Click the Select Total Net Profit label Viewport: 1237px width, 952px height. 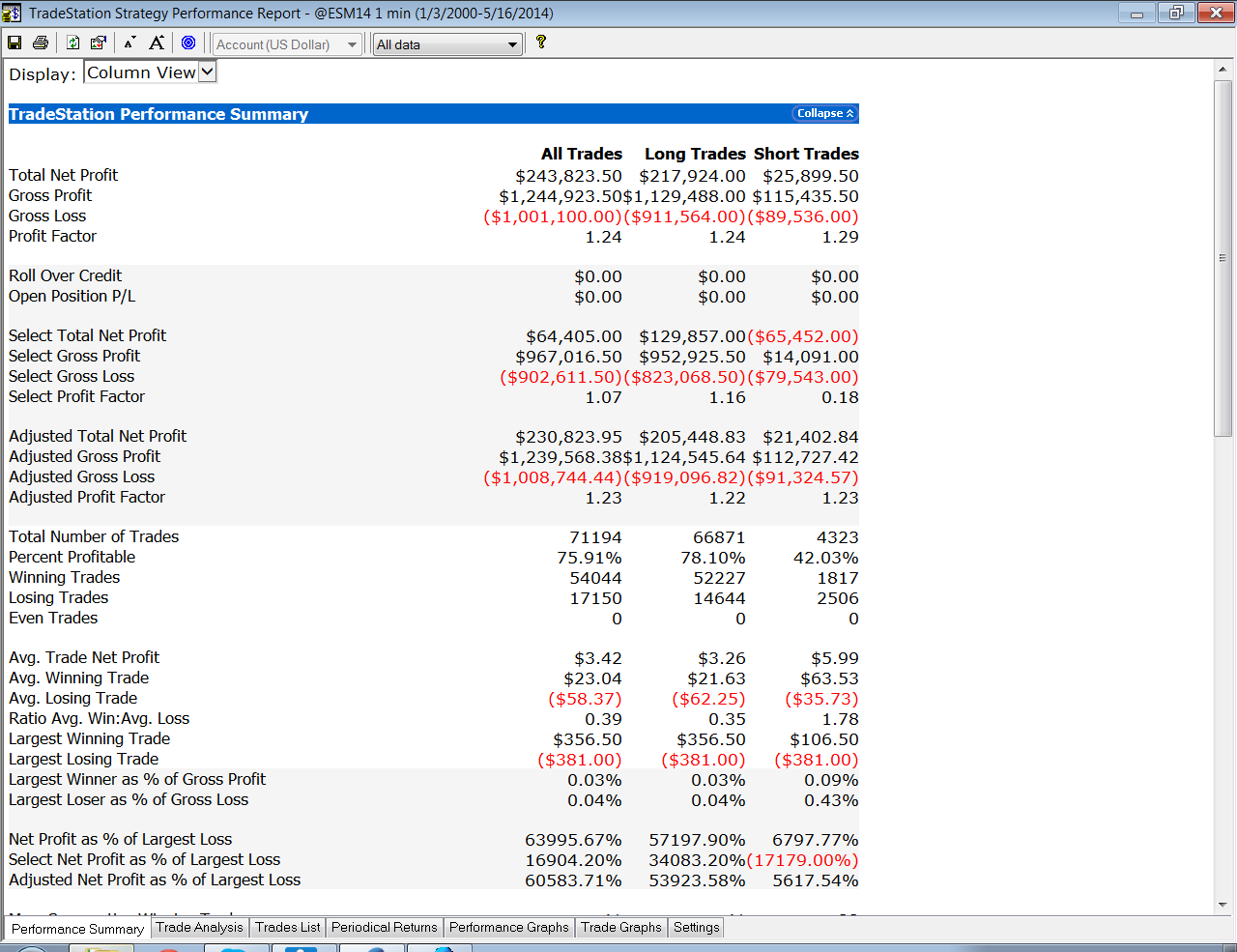[88, 335]
